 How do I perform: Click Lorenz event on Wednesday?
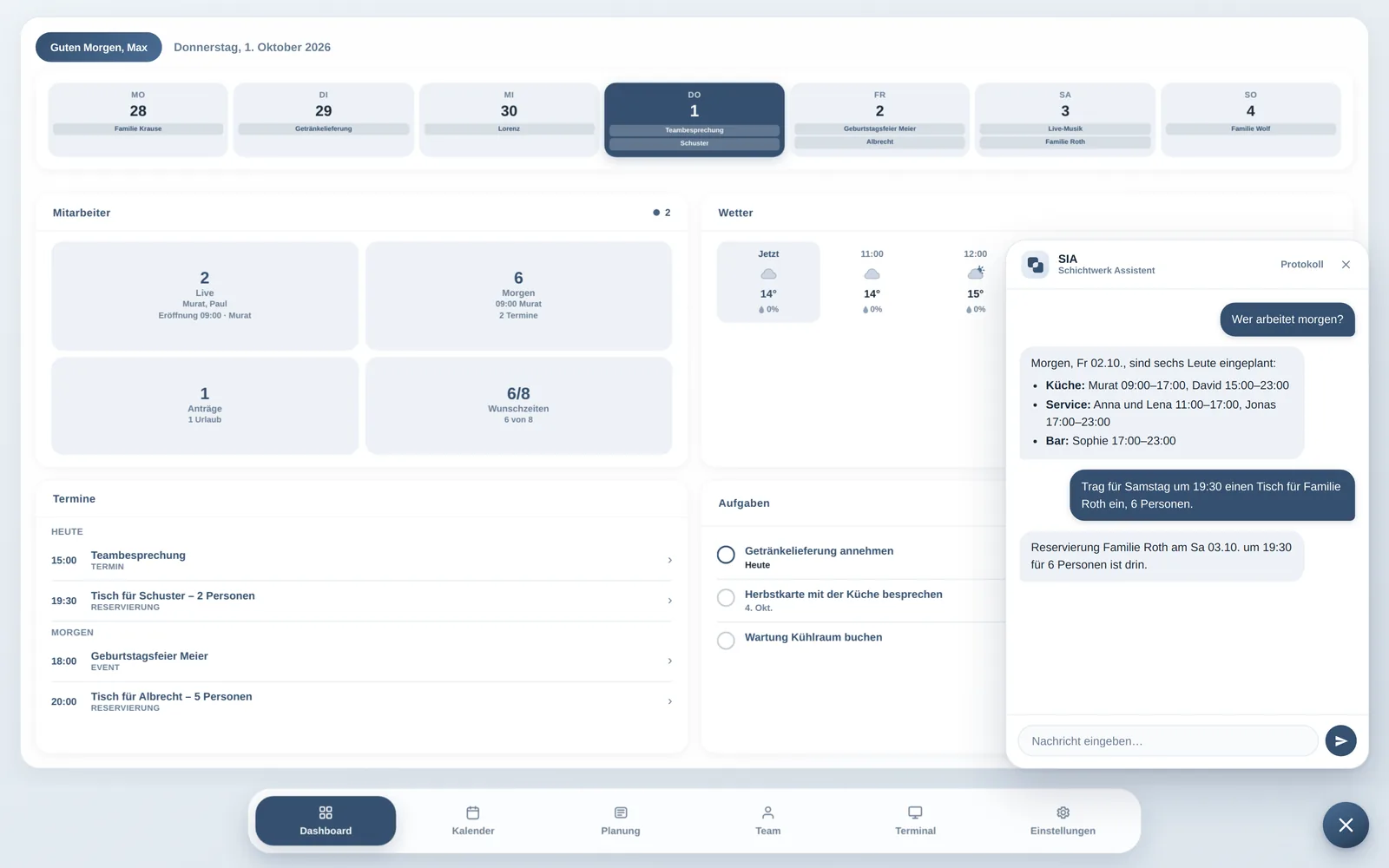click(x=509, y=128)
